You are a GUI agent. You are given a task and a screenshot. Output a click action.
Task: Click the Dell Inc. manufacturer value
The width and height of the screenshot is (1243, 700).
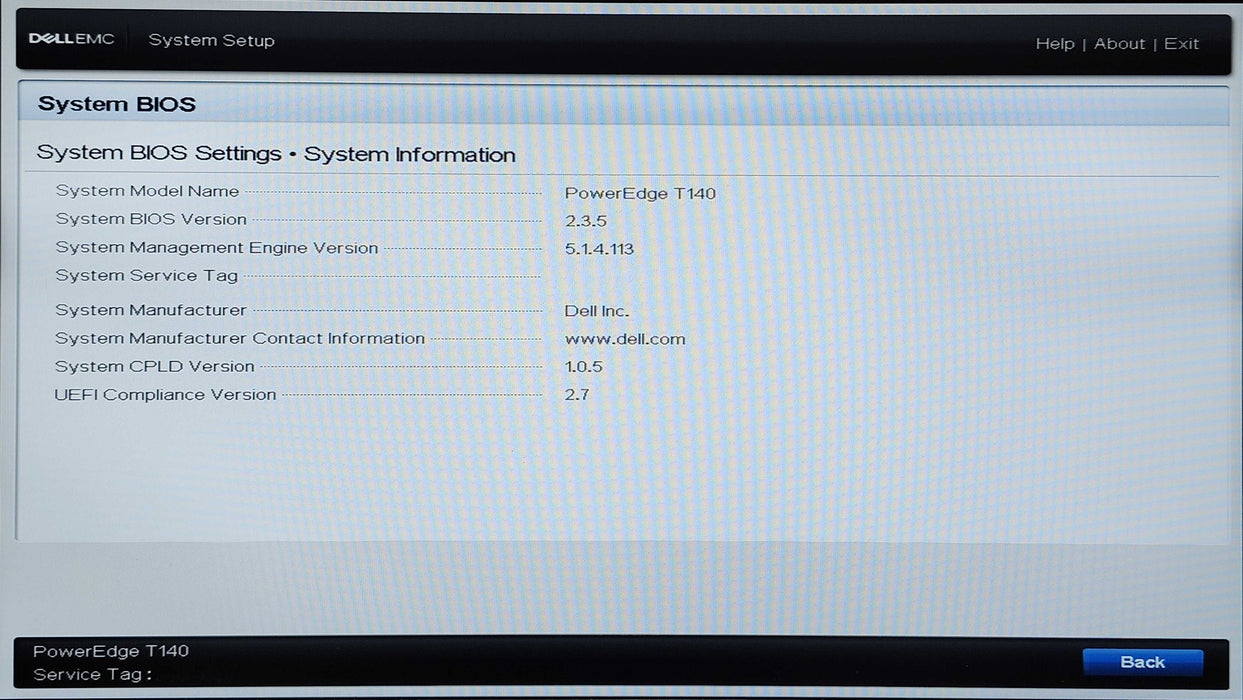coord(597,311)
